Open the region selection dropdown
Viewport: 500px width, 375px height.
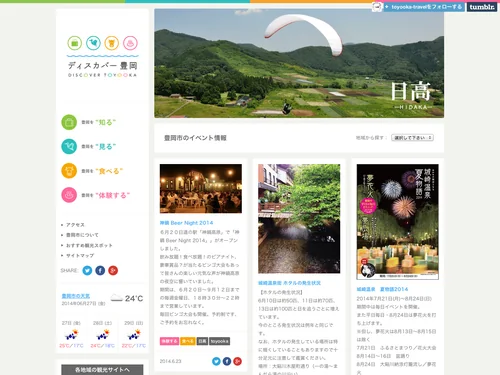pyautogui.click(x=412, y=138)
